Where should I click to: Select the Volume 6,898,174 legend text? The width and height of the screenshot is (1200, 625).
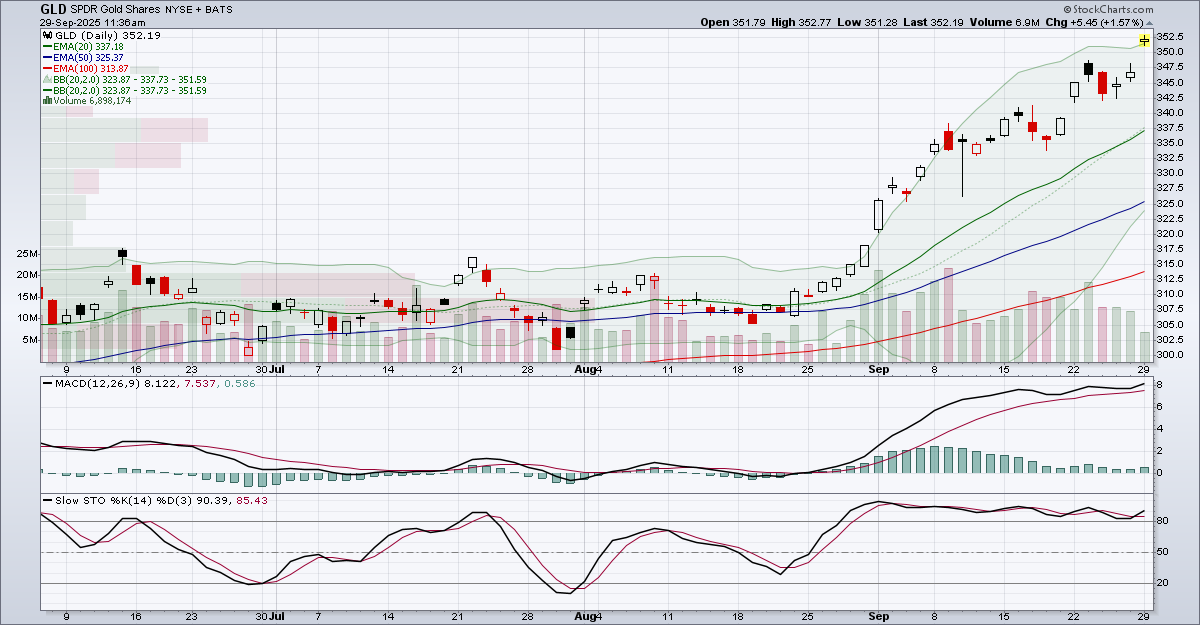click(x=91, y=101)
